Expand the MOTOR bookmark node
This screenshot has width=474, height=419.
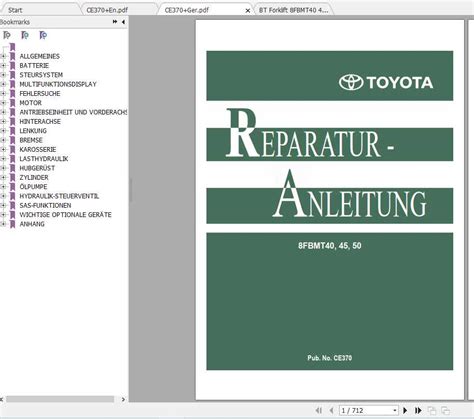pos(3,103)
